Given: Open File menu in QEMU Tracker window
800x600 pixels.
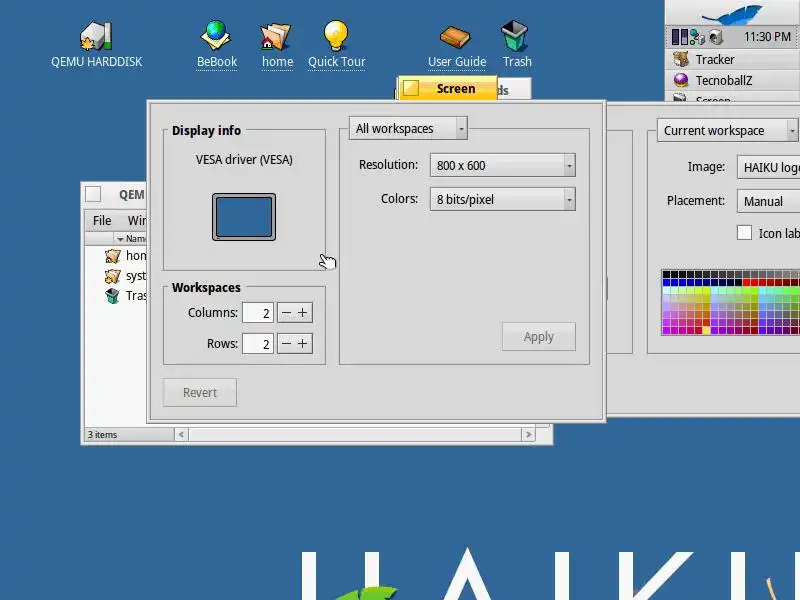Looking at the screenshot, I should click(102, 220).
